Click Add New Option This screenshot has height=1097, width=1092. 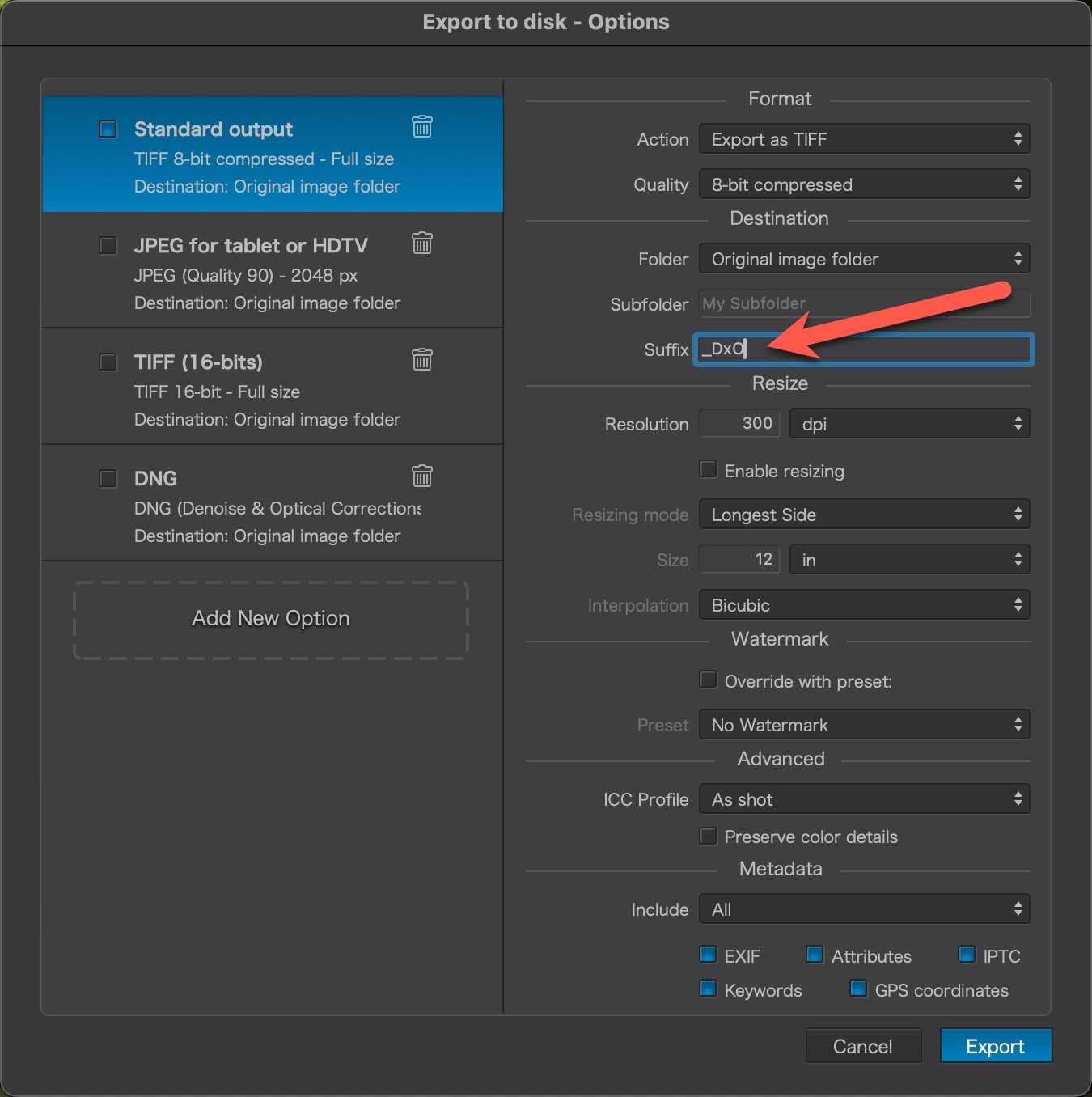point(271,619)
